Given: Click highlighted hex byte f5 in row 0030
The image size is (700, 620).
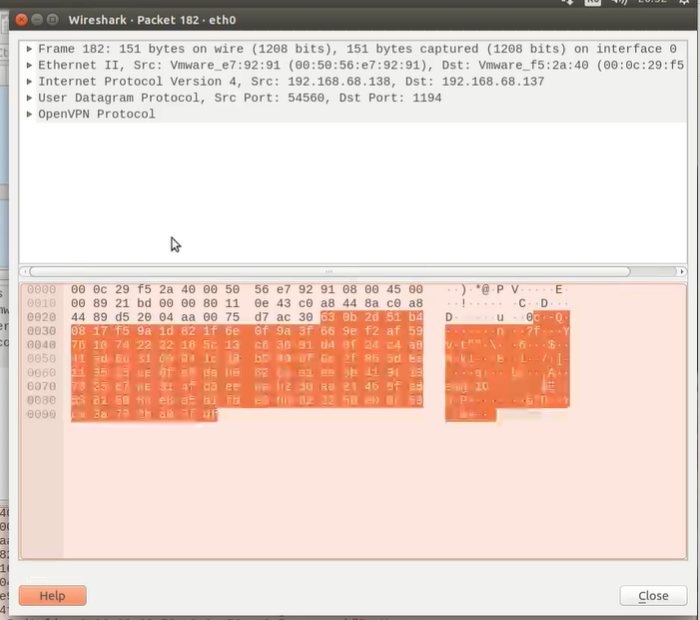Looking at the screenshot, I should 122,331.
